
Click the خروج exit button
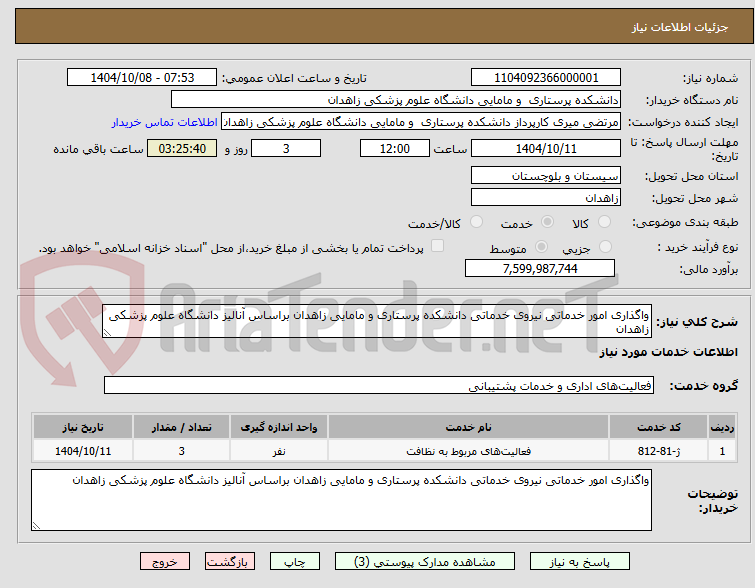[165, 562]
